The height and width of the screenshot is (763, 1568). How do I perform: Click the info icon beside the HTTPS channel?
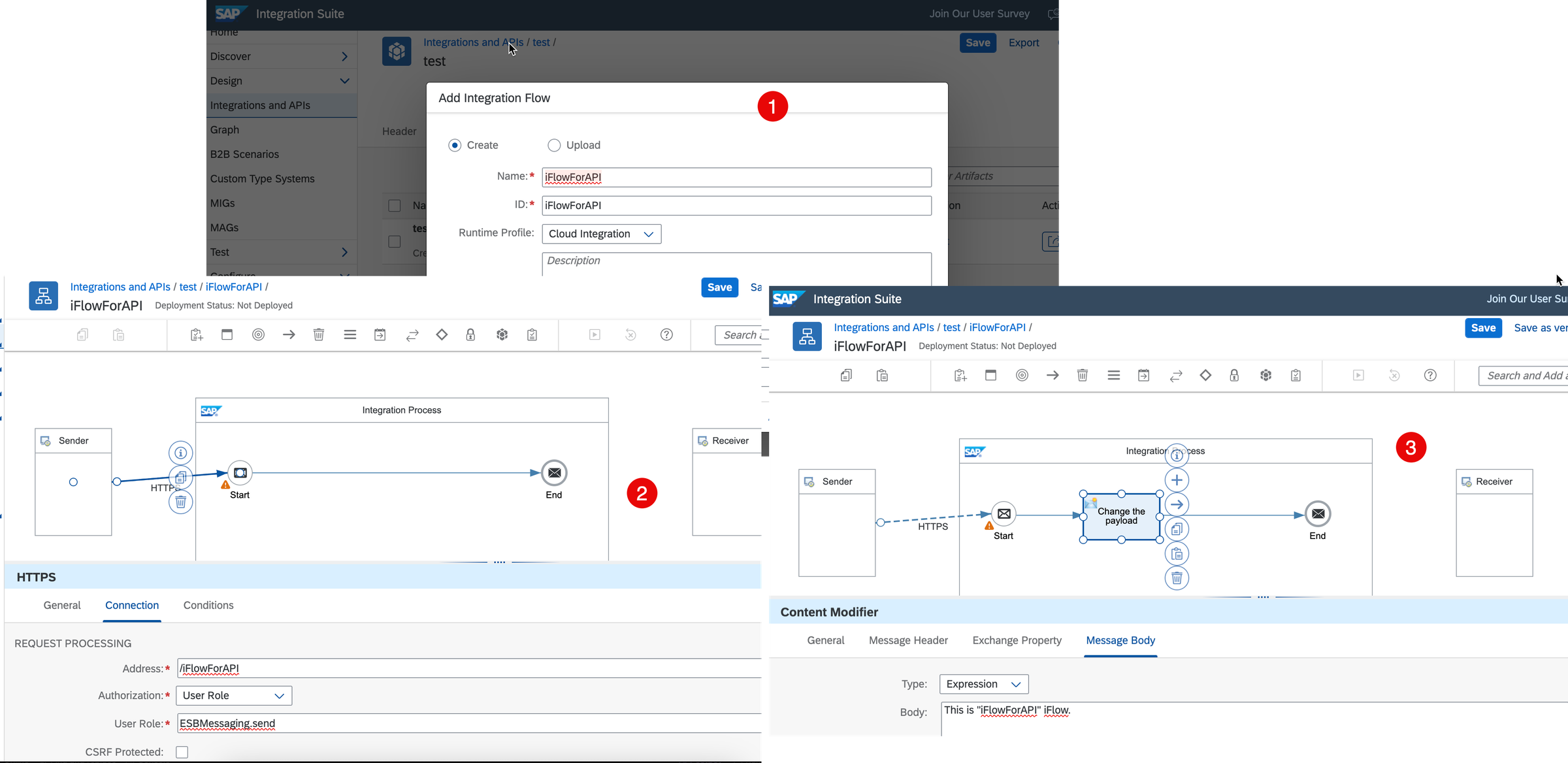point(181,453)
